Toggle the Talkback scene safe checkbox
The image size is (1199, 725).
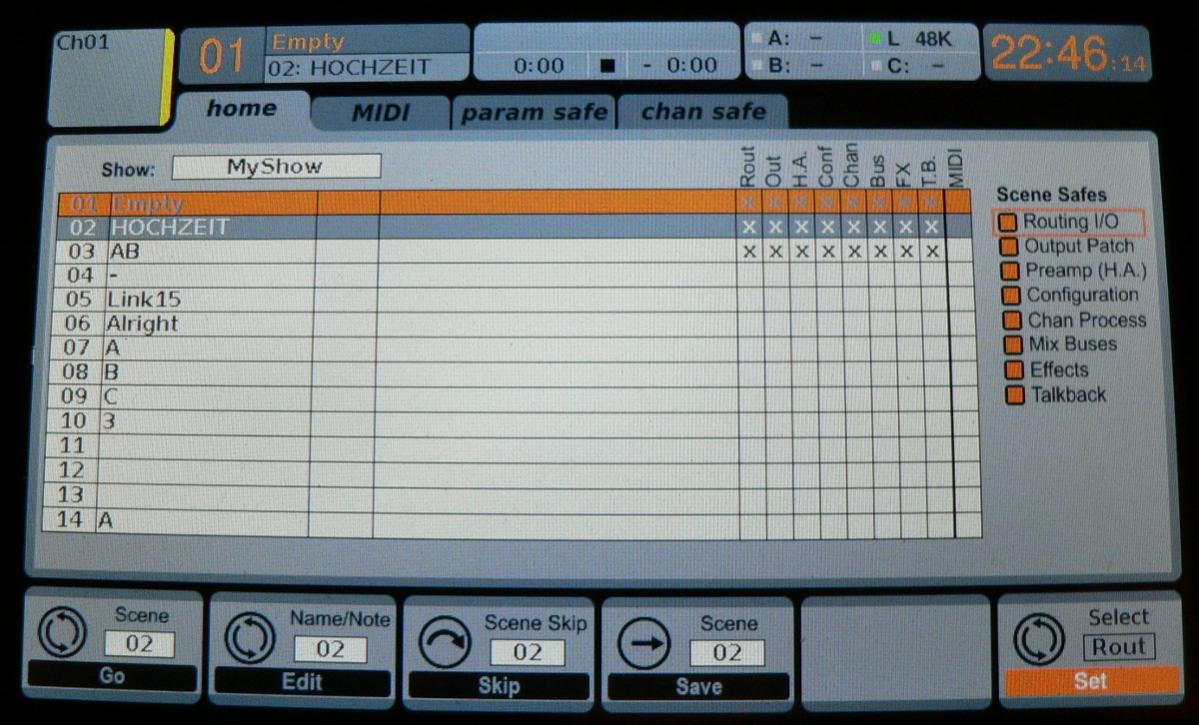click(x=1015, y=395)
